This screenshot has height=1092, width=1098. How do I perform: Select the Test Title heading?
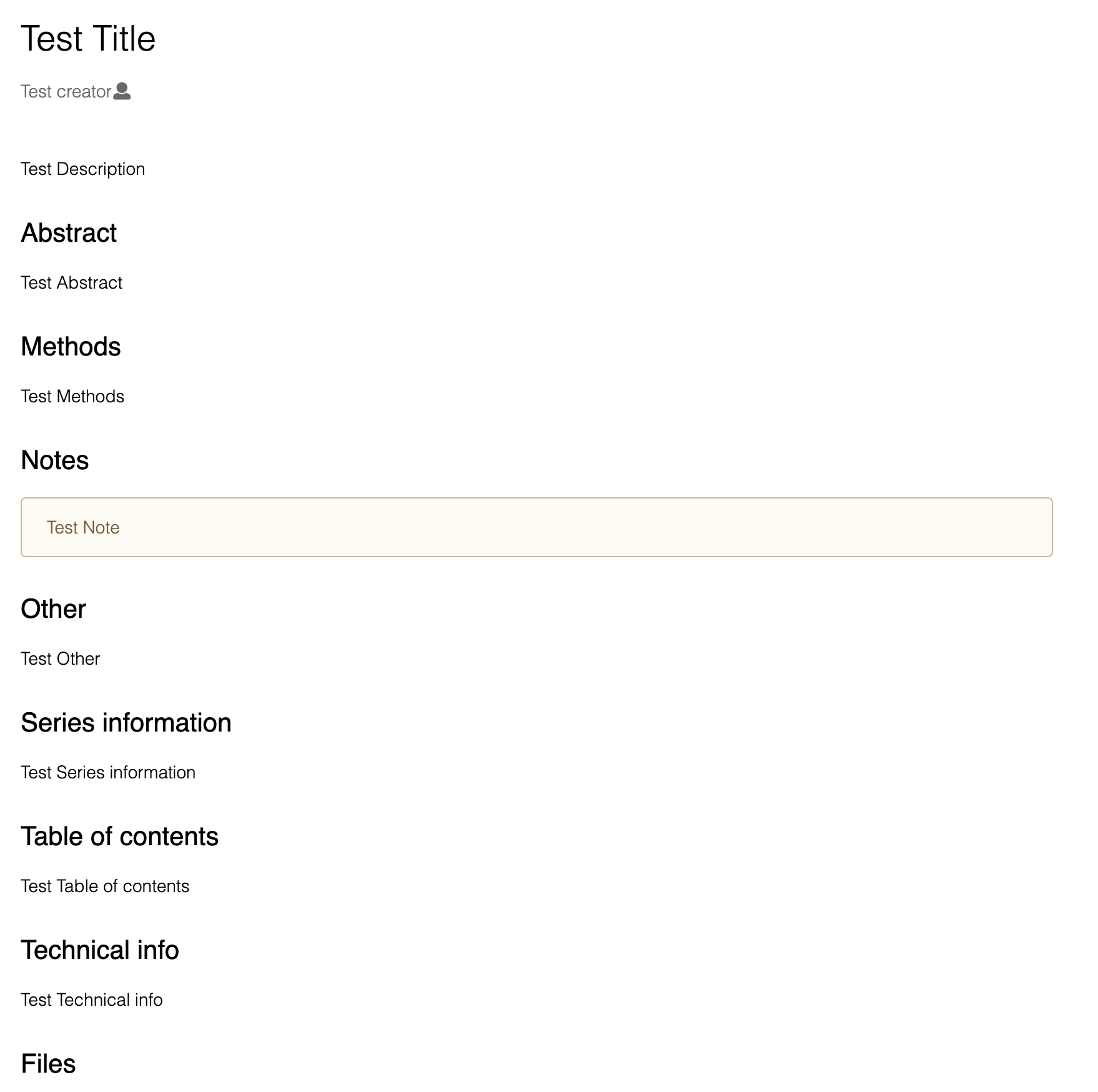pyautogui.click(x=88, y=39)
